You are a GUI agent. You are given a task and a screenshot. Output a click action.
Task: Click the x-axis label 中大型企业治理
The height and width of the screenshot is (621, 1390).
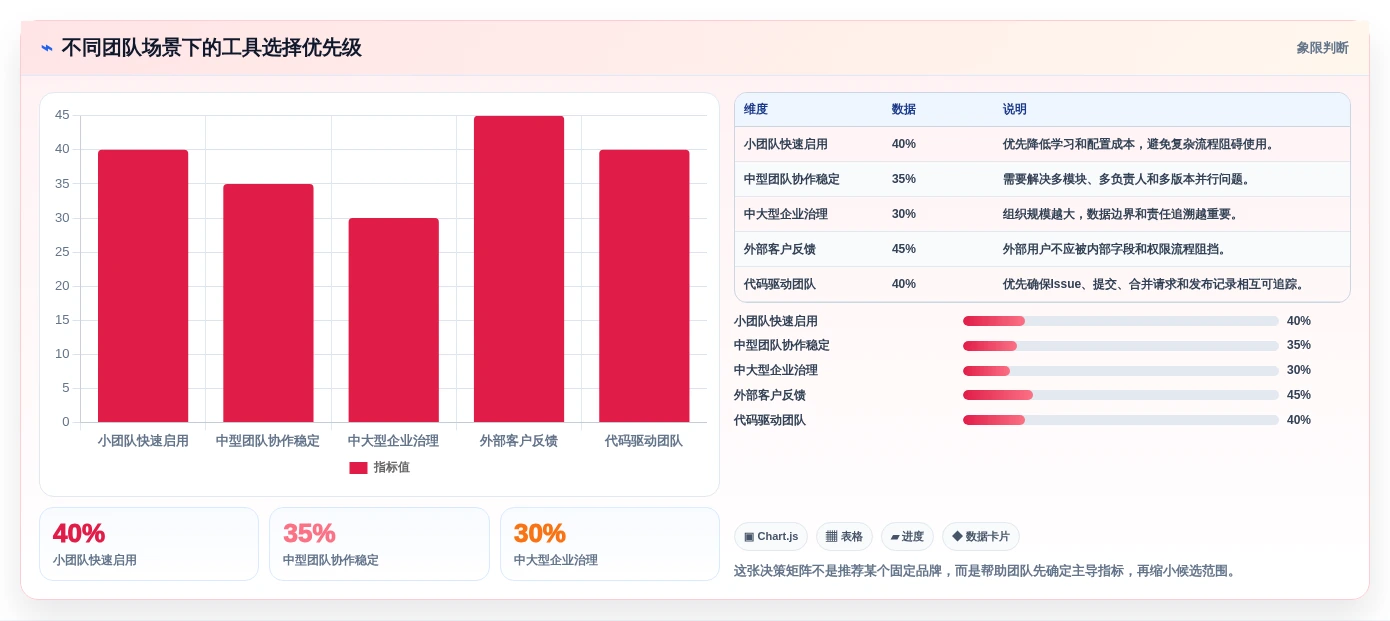pos(393,441)
